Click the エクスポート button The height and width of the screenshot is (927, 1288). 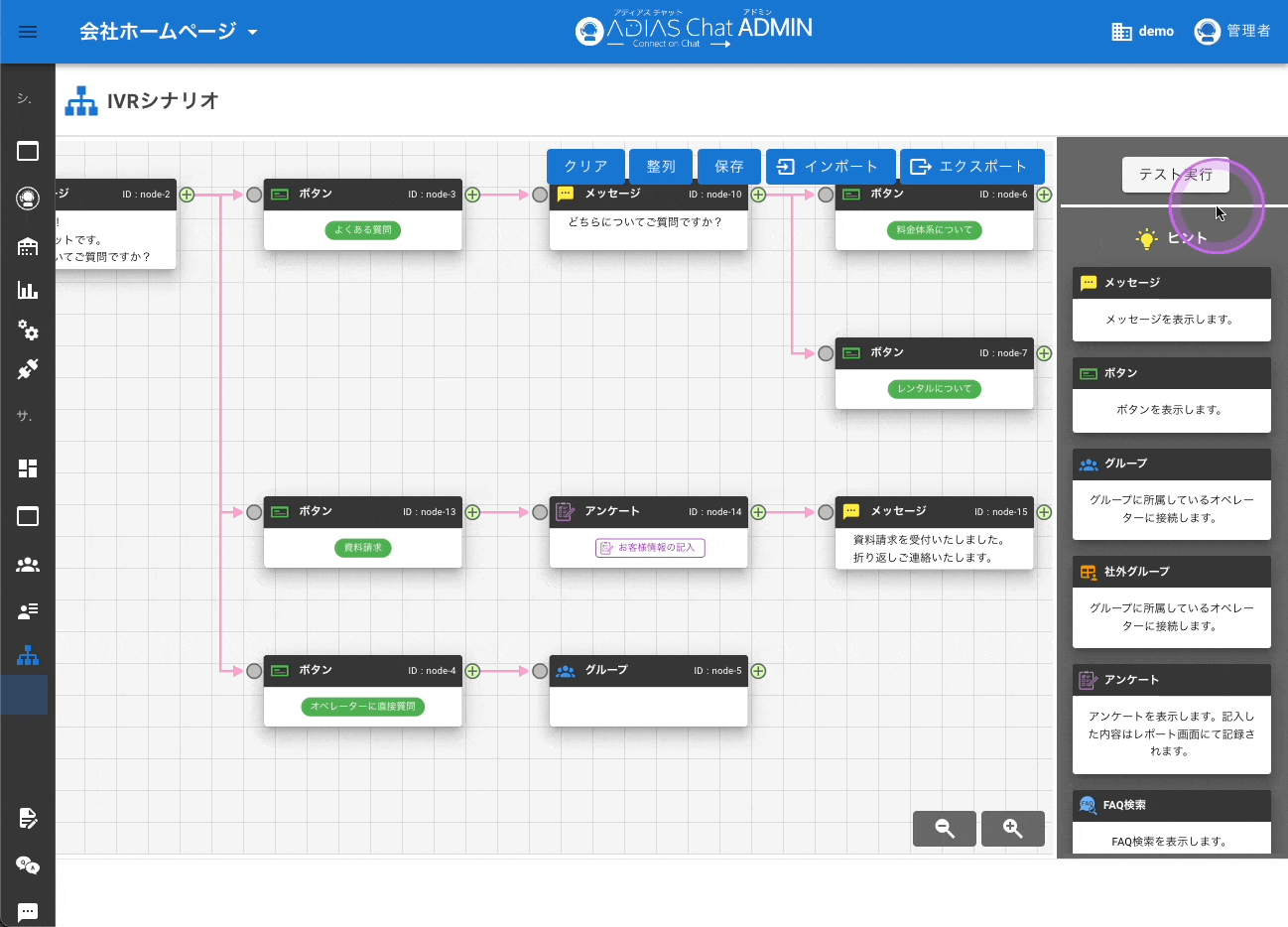pyautogui.click(x=971, y=167)
